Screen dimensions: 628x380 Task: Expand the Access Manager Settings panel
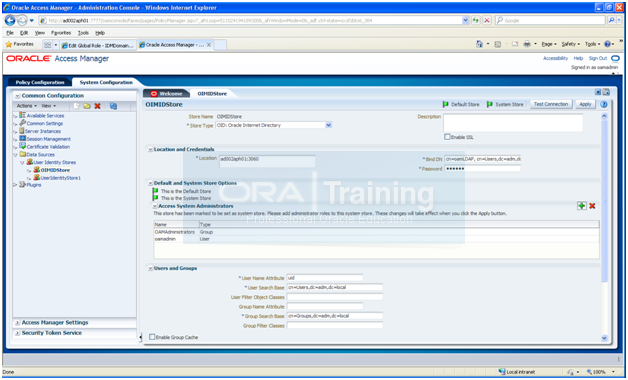pyautogui.click(x=18, y=323)
